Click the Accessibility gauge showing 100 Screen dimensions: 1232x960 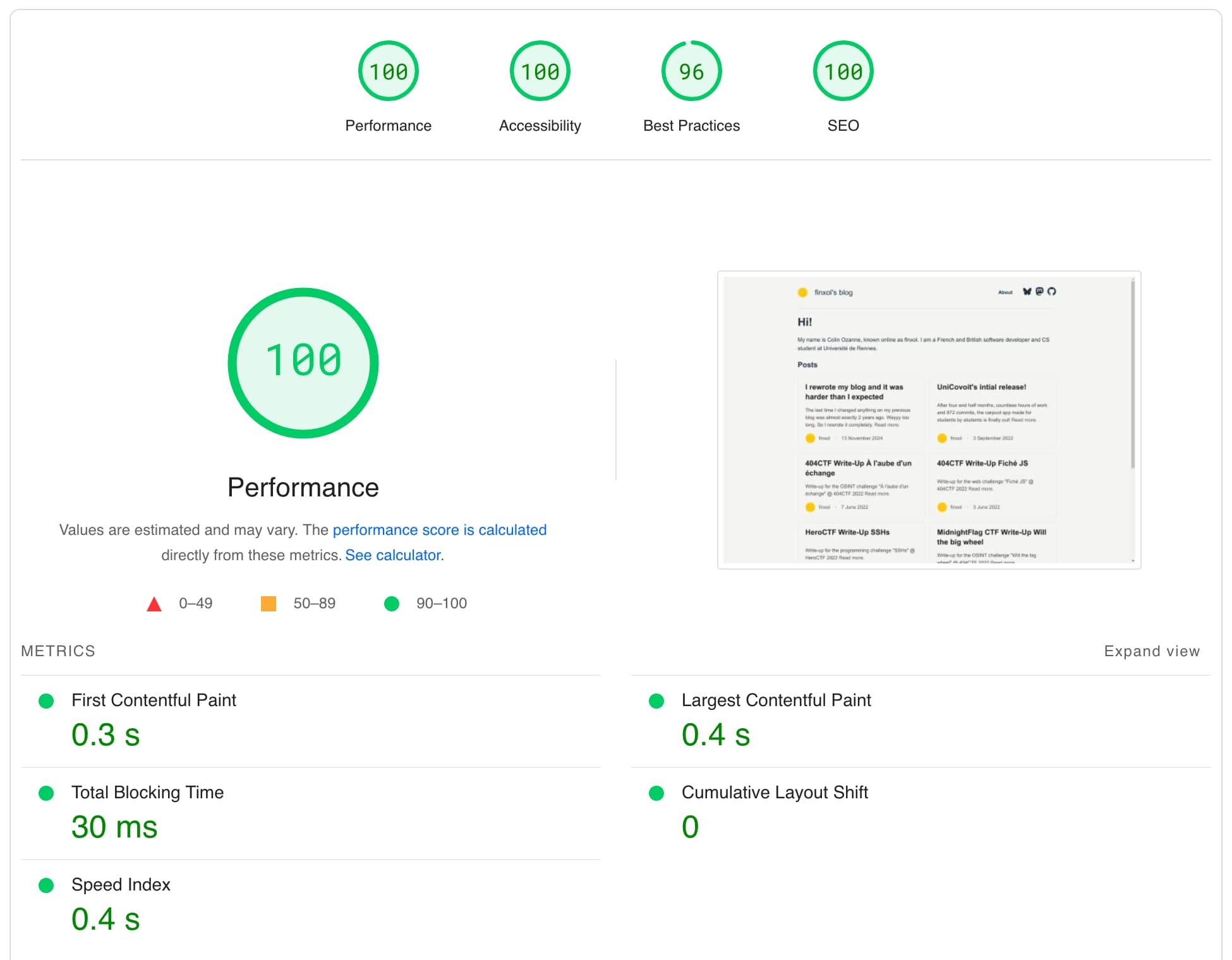540,71
